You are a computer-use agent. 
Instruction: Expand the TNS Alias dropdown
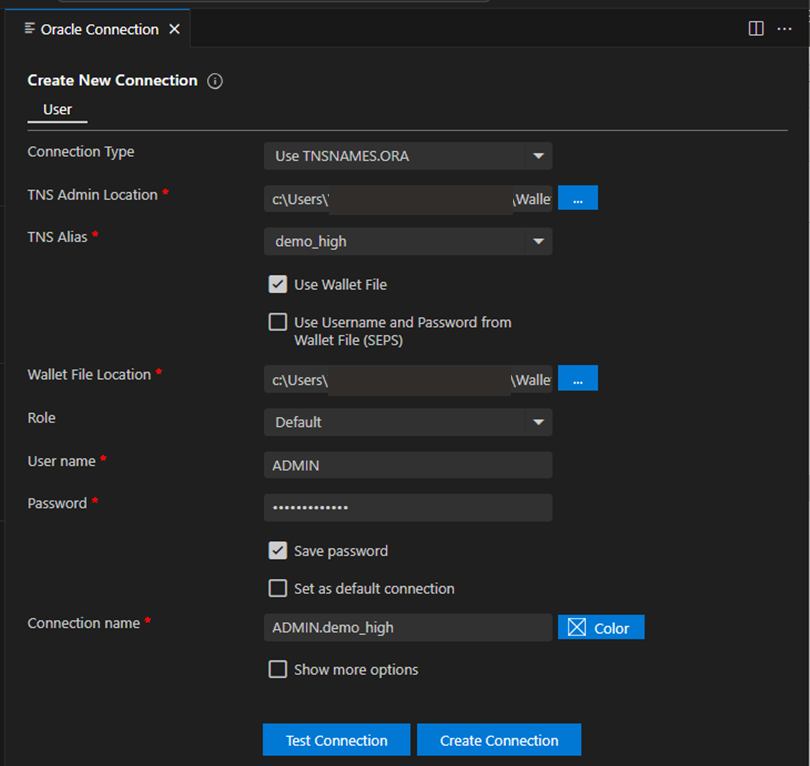point(538,241)
